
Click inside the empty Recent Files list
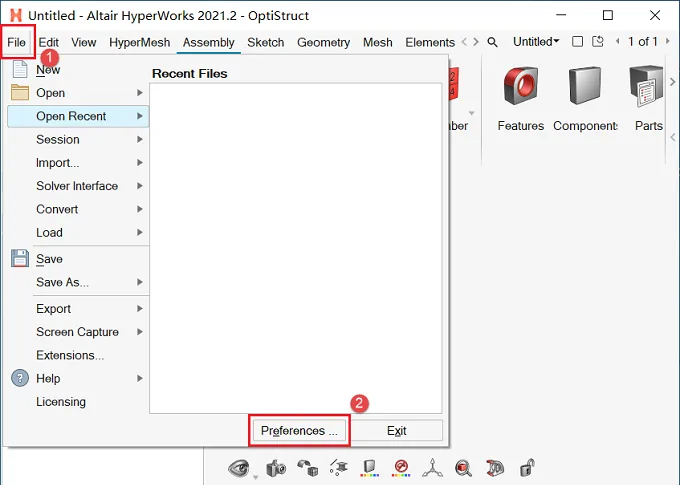coord(296,248)
